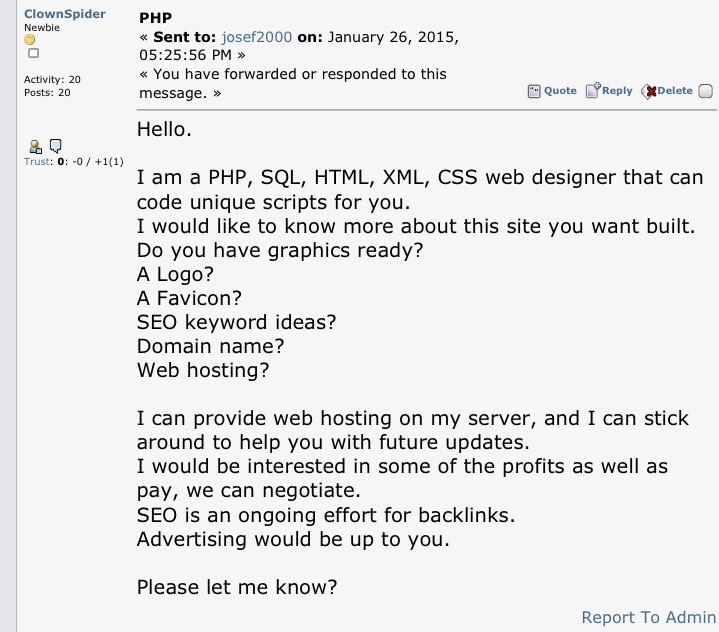
Task: Click the Trust link
Action: tap(37, 161)
